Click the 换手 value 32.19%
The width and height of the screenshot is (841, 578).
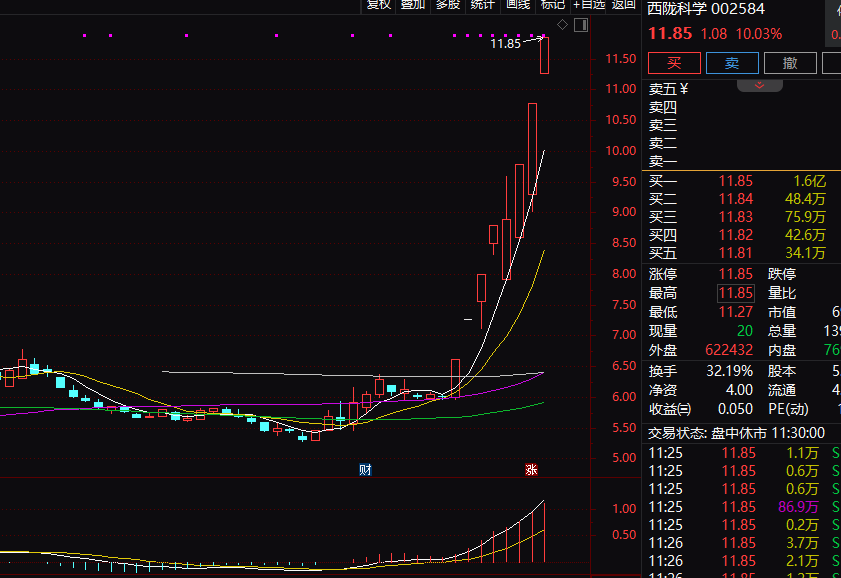coord(729,371)
